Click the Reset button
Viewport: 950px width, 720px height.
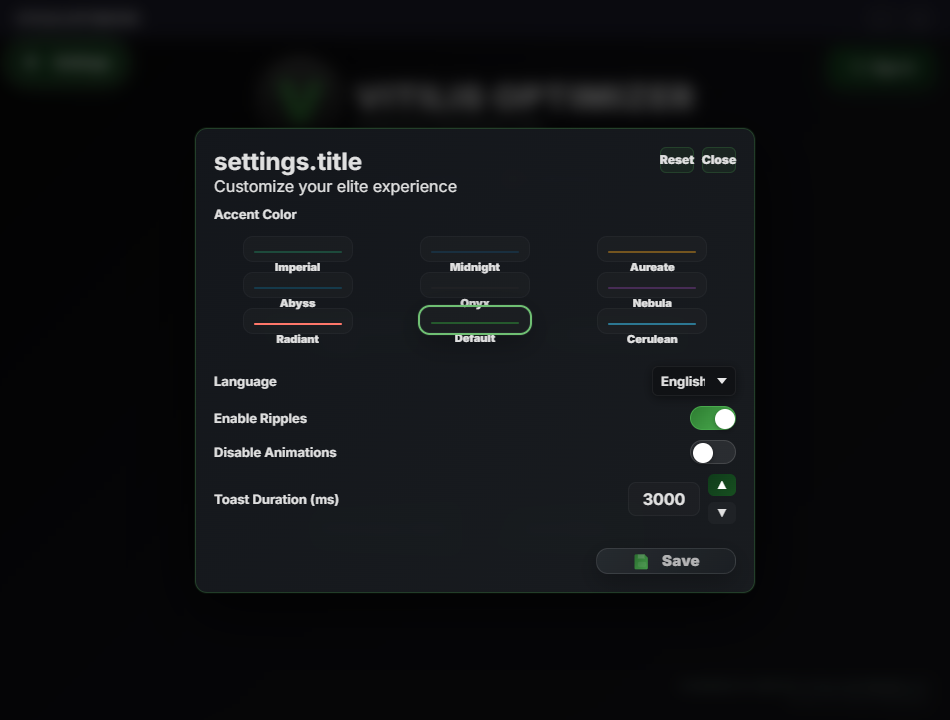click(x=676, y=160)
